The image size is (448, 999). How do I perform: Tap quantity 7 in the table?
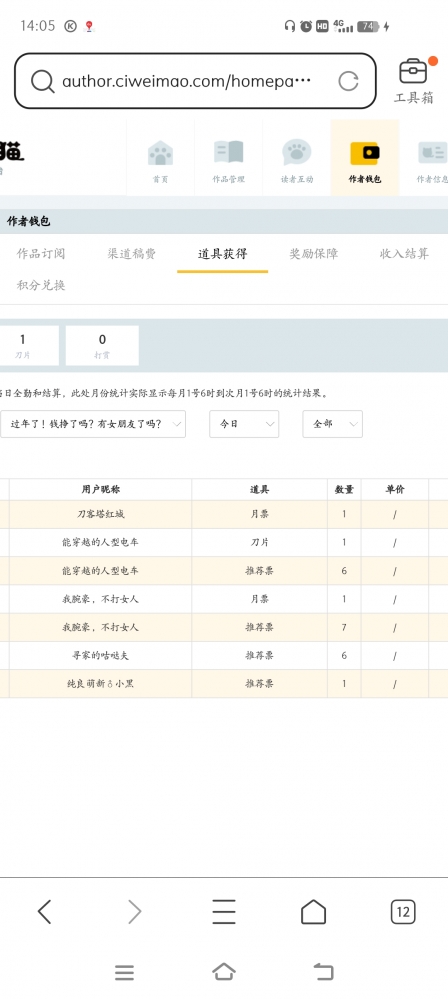coord(344,628)
